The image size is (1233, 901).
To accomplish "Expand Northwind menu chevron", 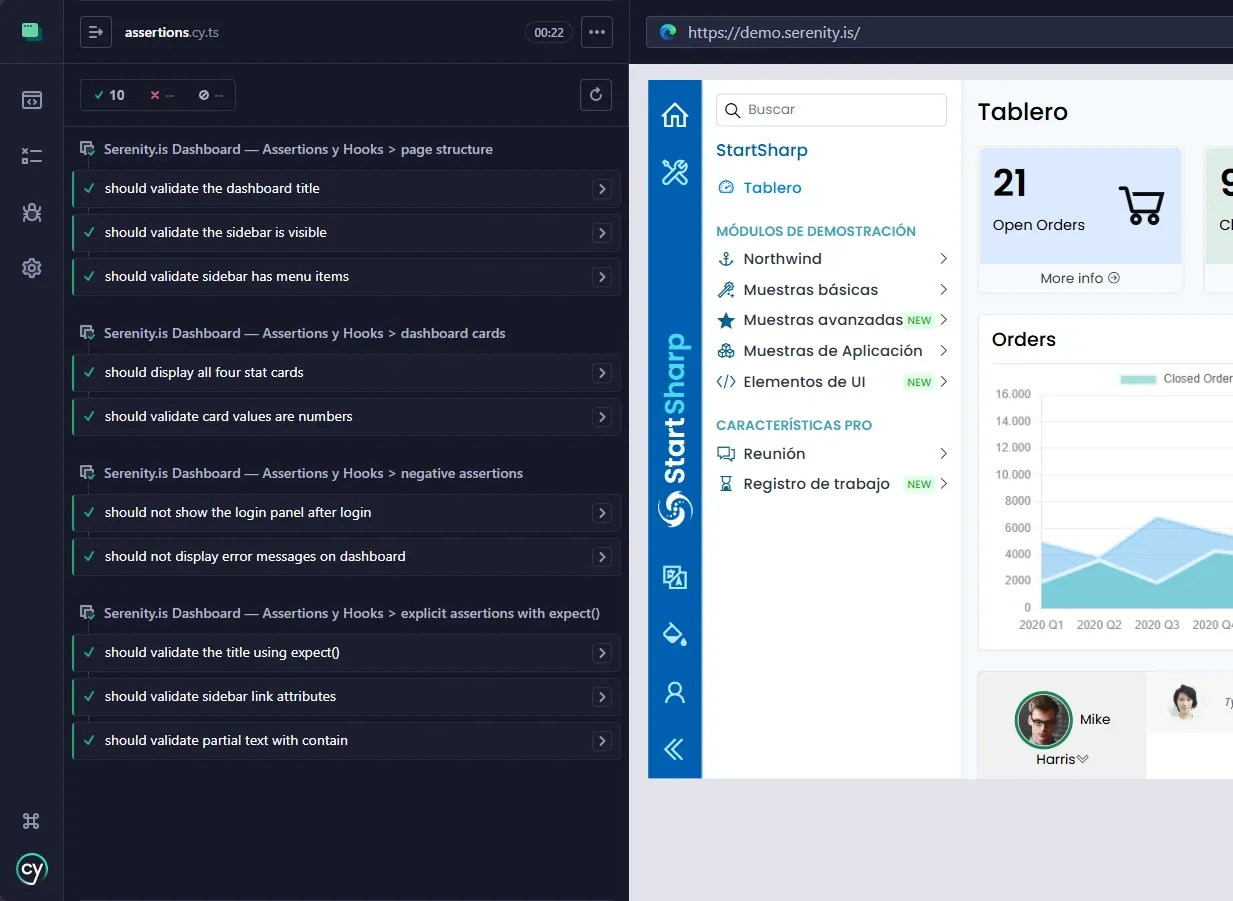I will 943,259.
